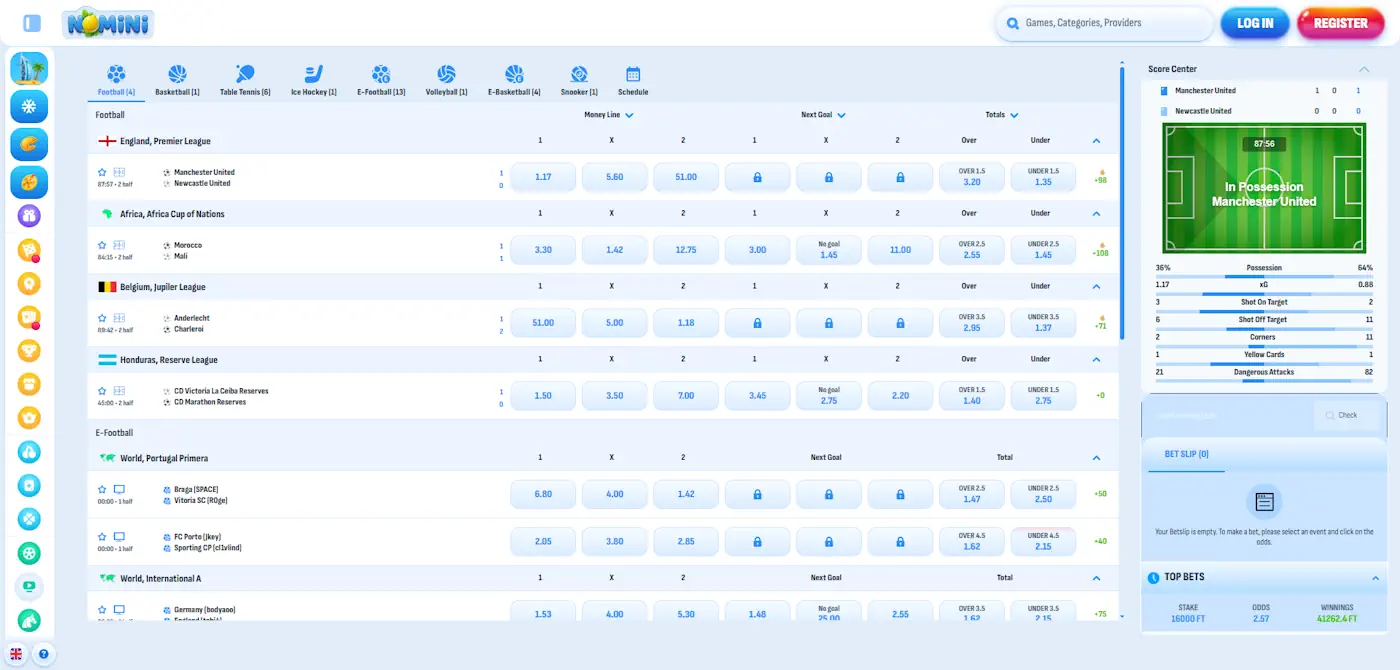Star the Braga vs Vitoria SC match

tap(101, 489)
